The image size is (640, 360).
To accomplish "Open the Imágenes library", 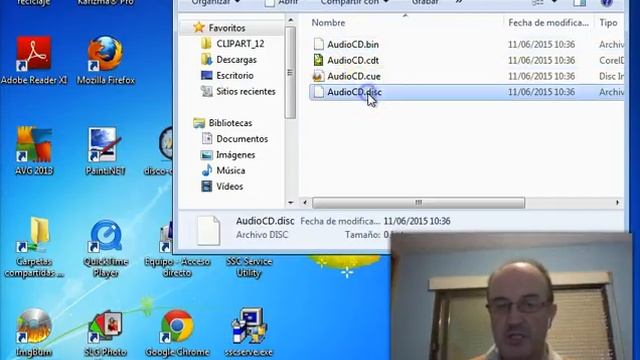I will pyautogui.click(x=236, y=155).
